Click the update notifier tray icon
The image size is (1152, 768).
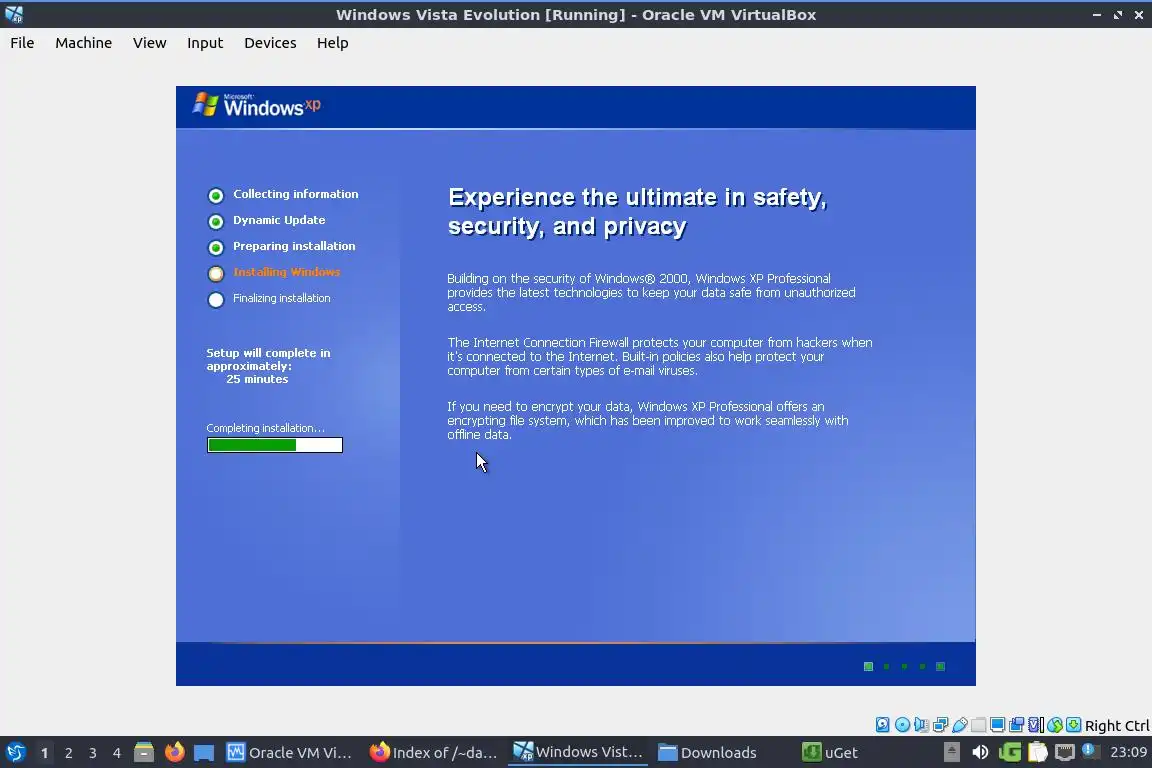click(x=1091, y=751)
